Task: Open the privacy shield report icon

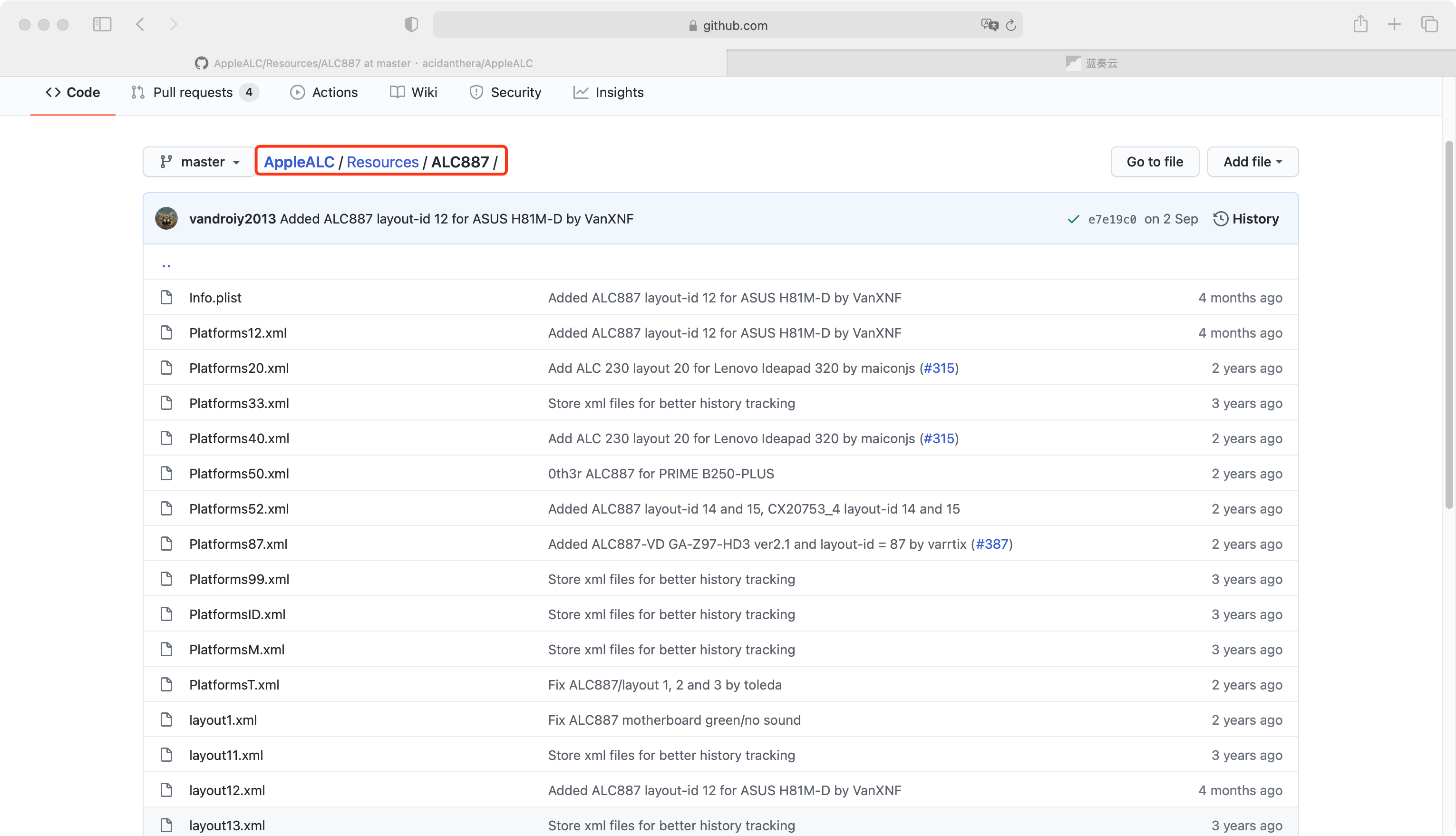Action: pos(411,24)
